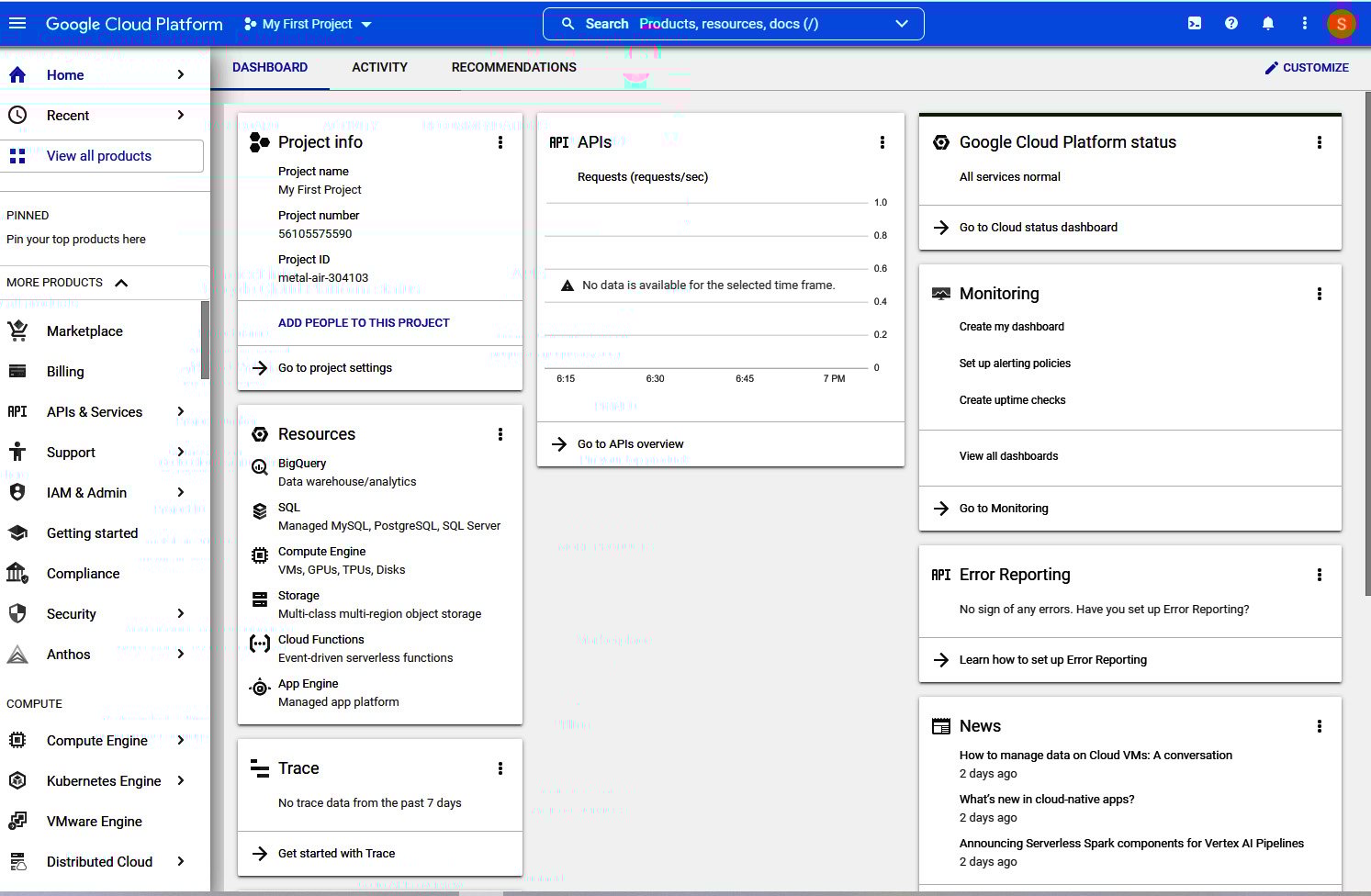1371x896 pixels.
Task: Click the Billing card icon
Action: pos(17,372)
